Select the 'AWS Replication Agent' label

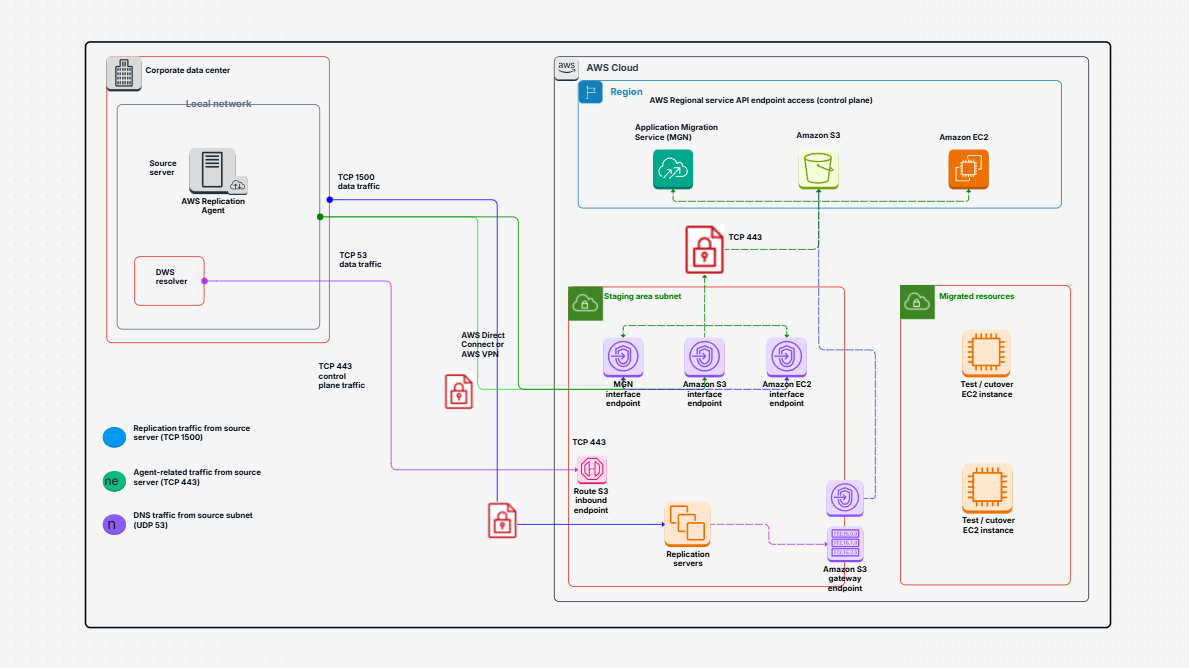[213, 205]
